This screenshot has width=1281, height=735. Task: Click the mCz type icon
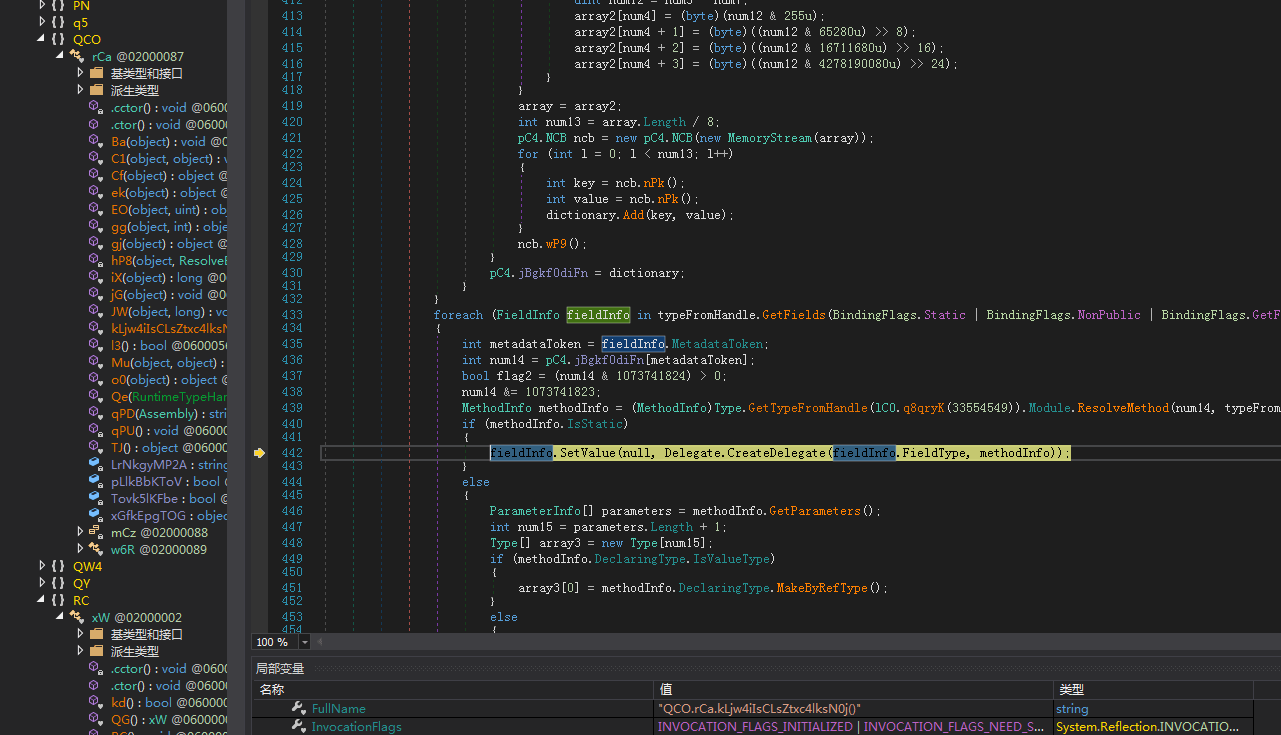[96, 533]
